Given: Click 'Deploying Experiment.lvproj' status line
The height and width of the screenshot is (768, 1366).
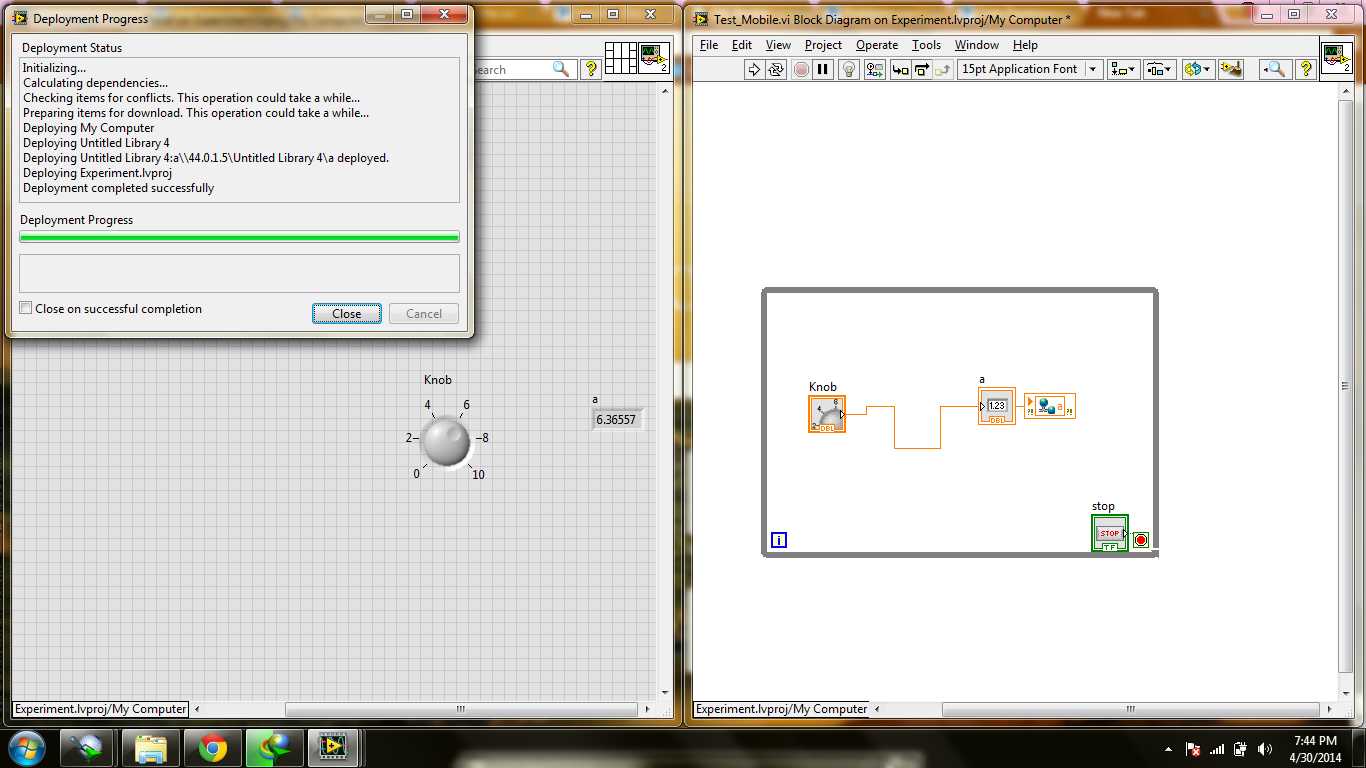Looking at the screenshot, I should point(97,173).
